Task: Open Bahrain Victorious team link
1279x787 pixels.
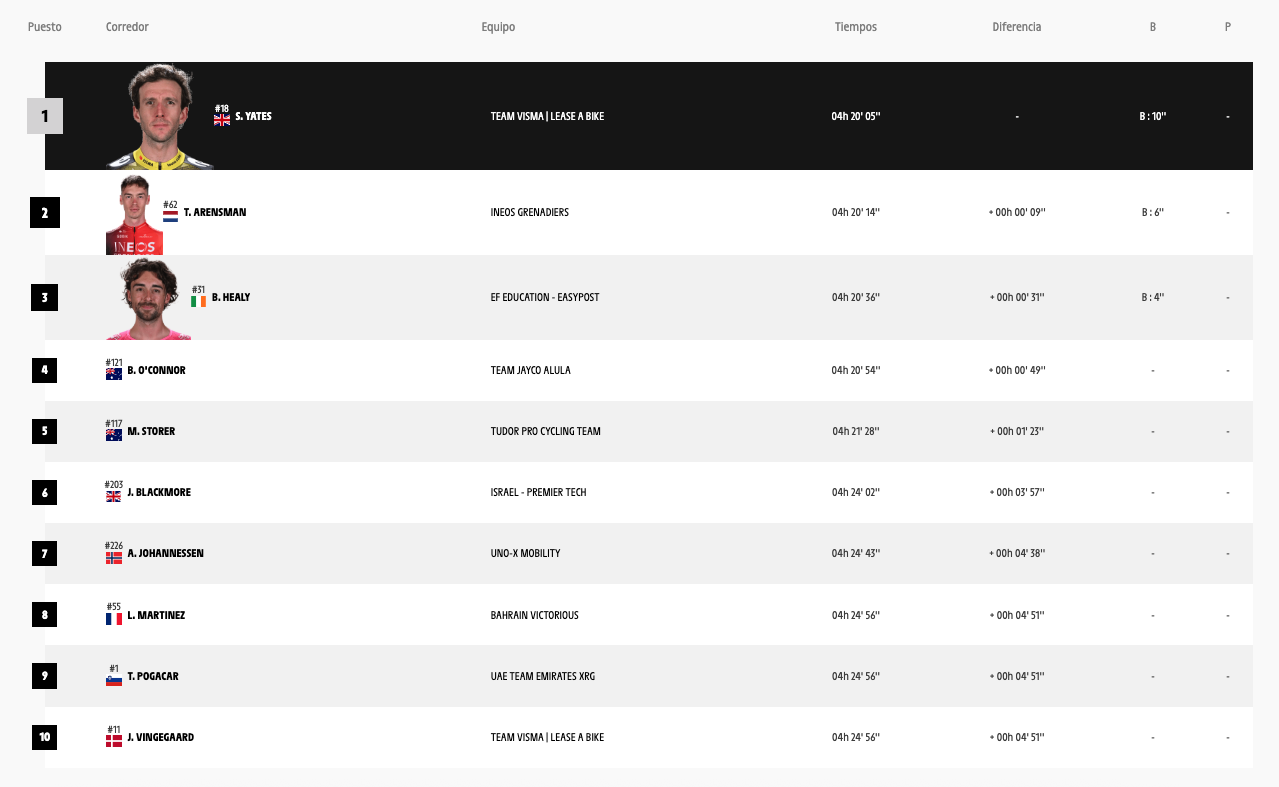Action: 534,615
